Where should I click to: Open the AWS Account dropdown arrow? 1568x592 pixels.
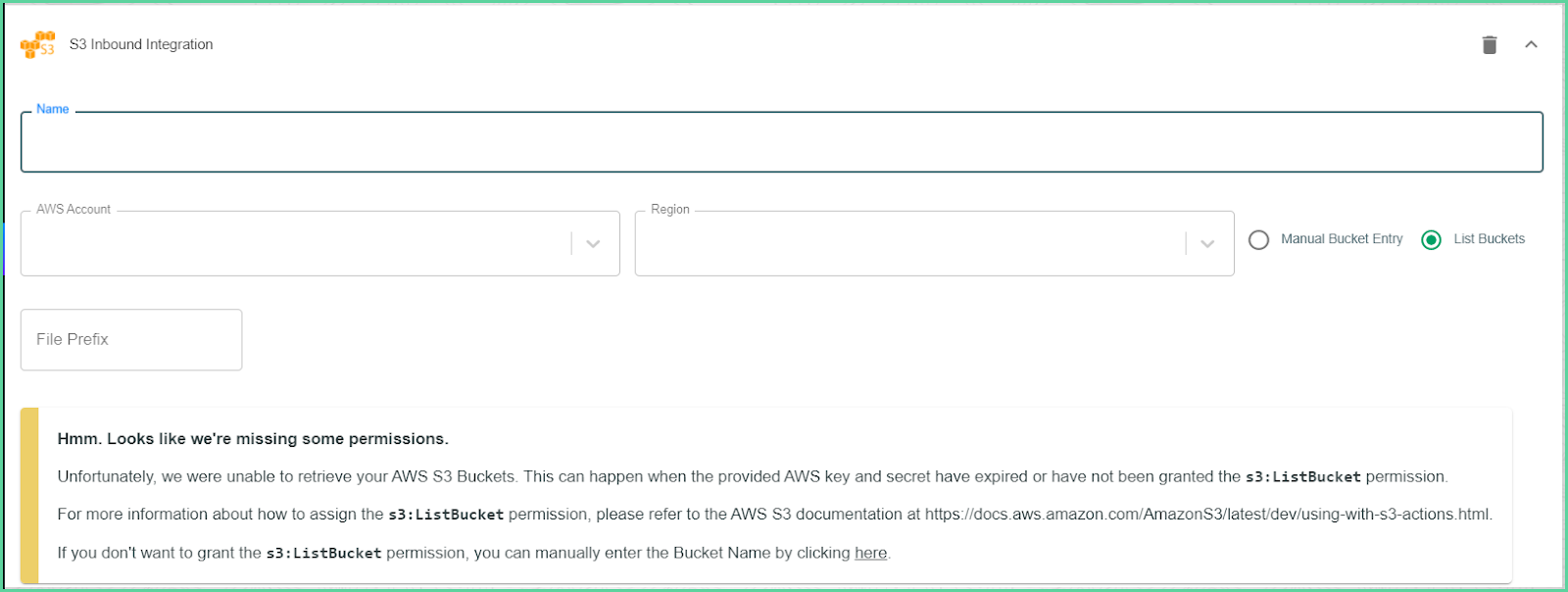(x=593, y=244)
